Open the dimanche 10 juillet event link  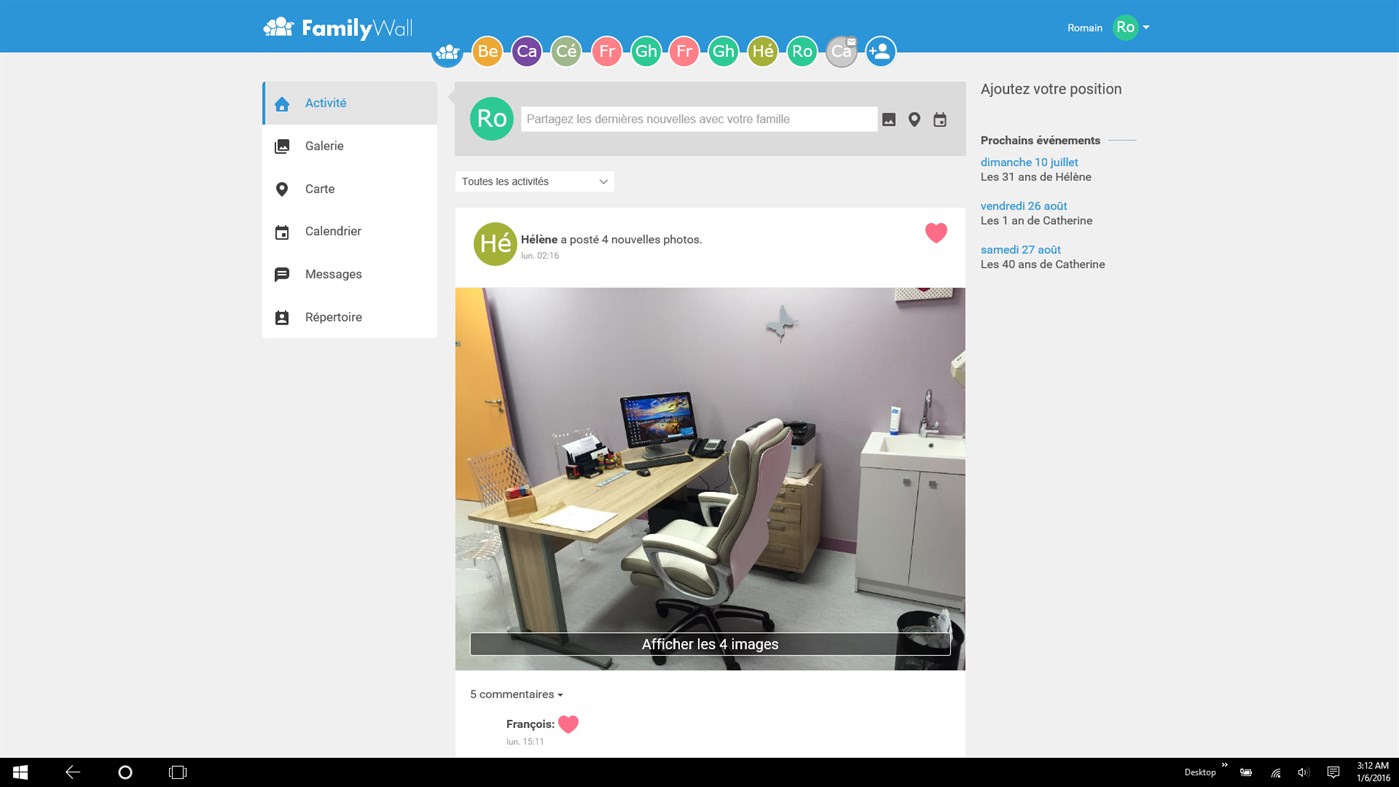click(1028, 161)
